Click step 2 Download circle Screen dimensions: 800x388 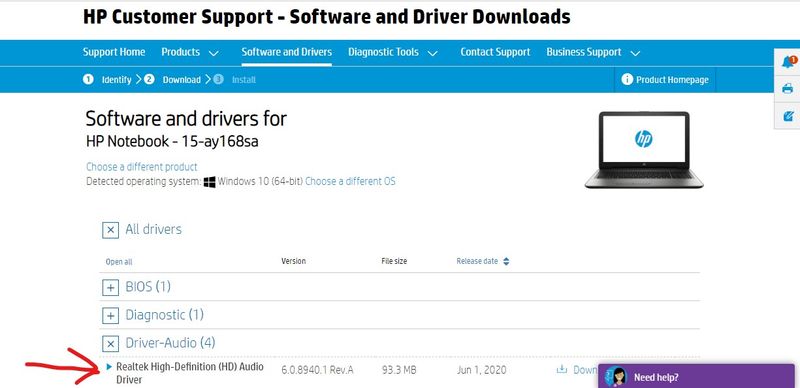149,80
